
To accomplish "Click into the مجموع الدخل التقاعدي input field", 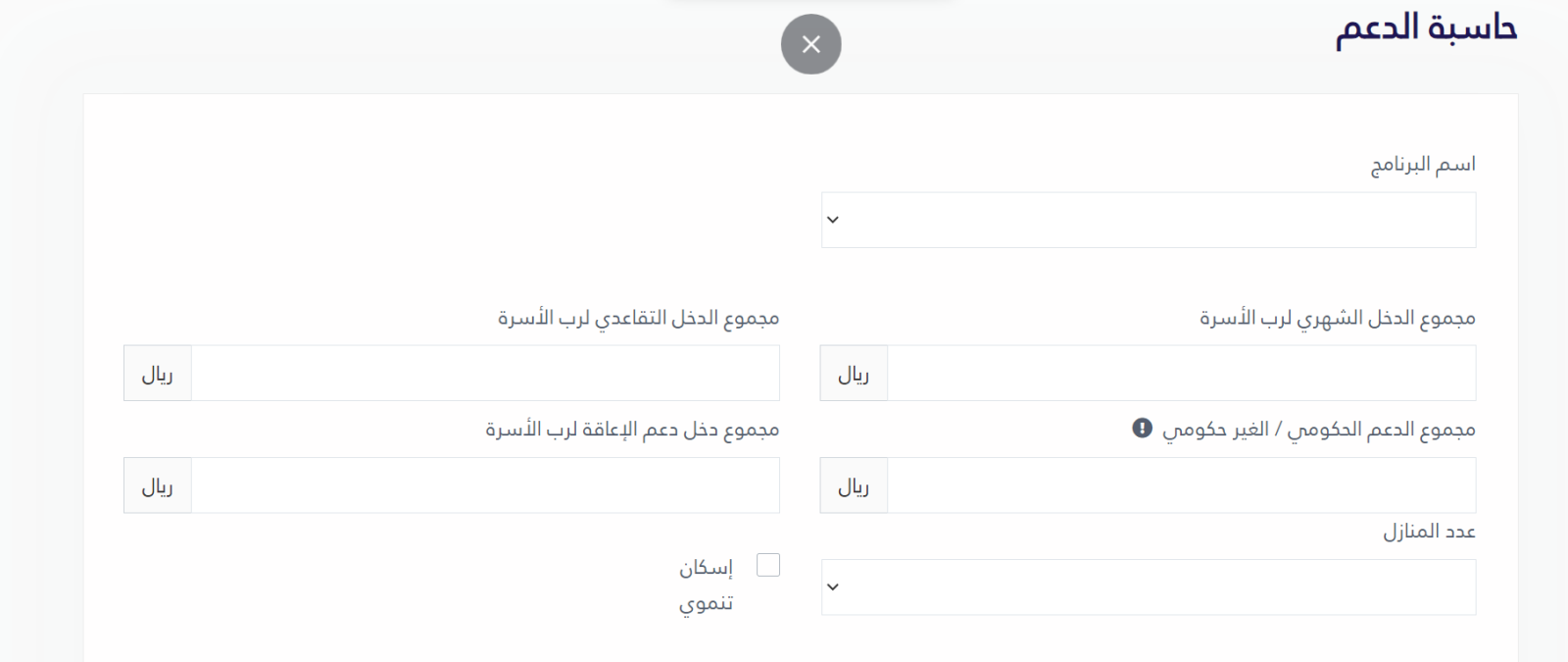I will click(485, 374).
